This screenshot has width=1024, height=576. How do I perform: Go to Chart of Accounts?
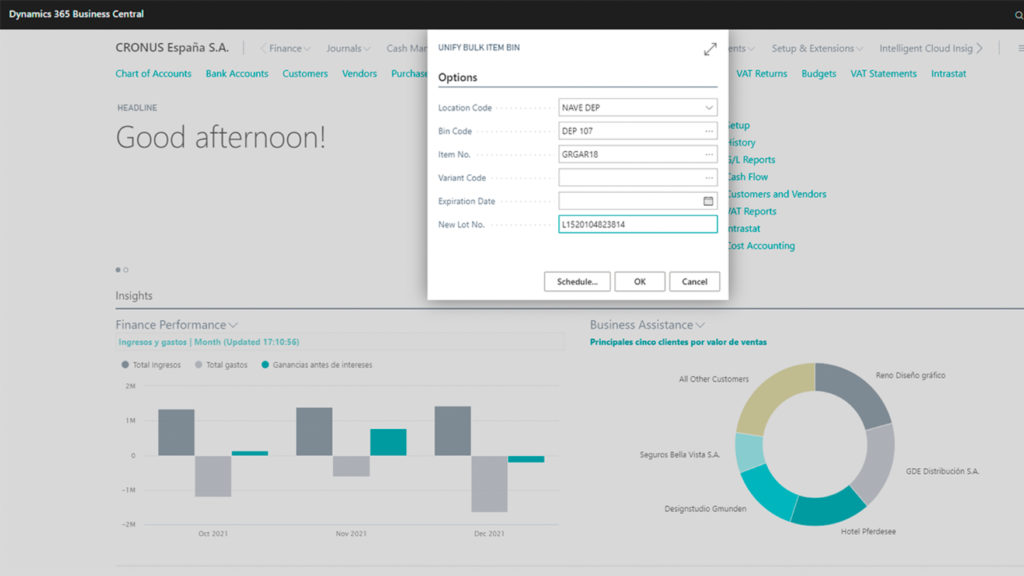pos(153,74)
